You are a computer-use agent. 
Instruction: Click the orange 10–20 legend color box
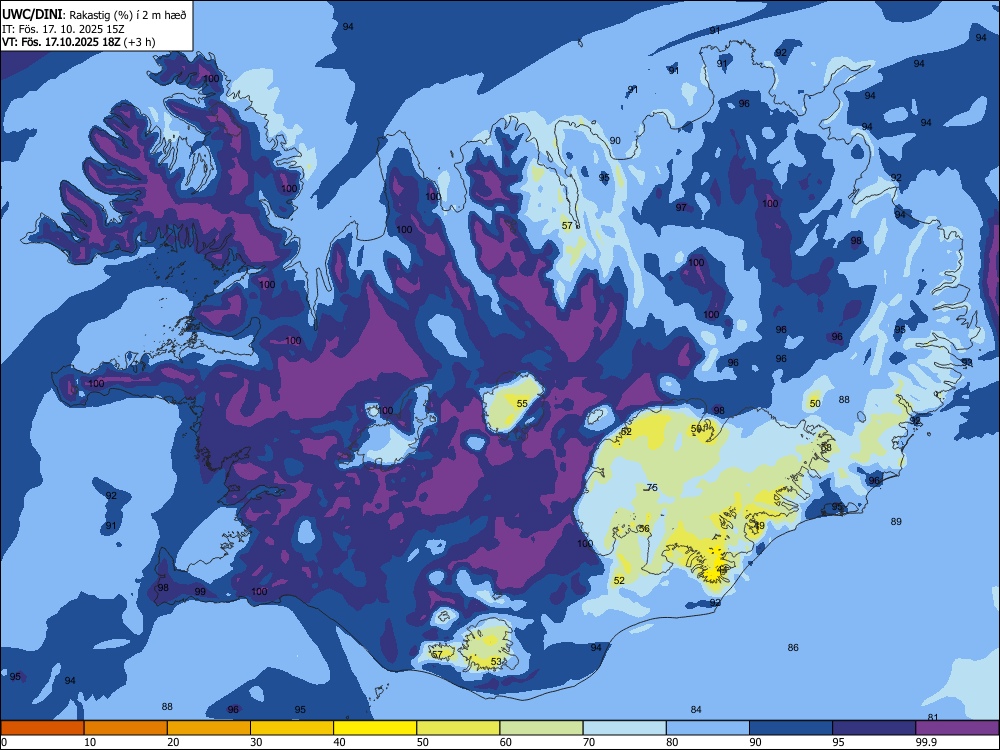(126, 728)
